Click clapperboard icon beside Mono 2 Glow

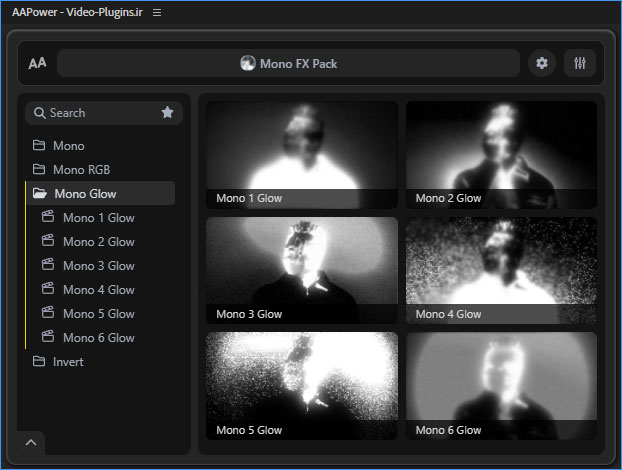point(48,240)
